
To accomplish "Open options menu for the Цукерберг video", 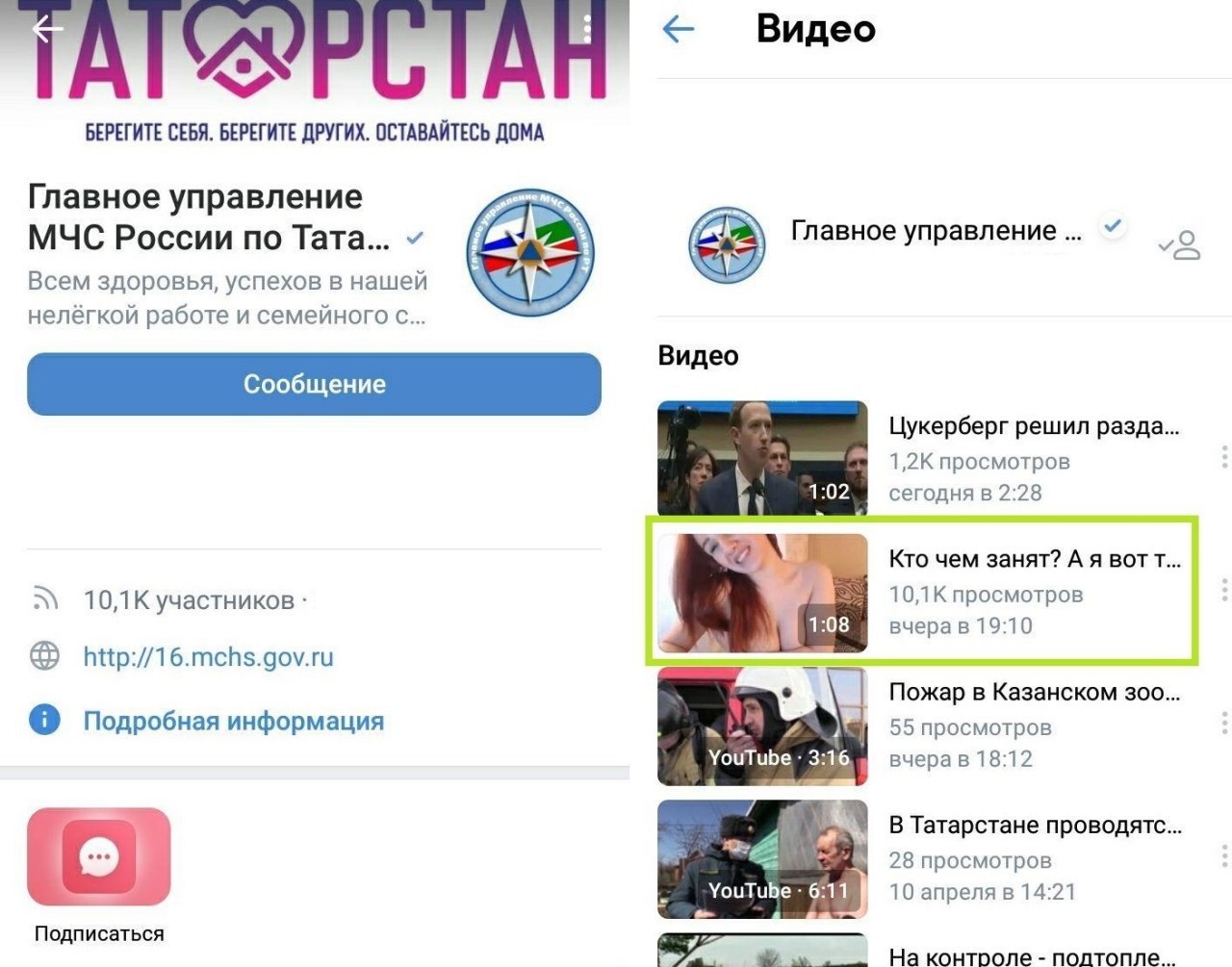I will coord(1223,457).
